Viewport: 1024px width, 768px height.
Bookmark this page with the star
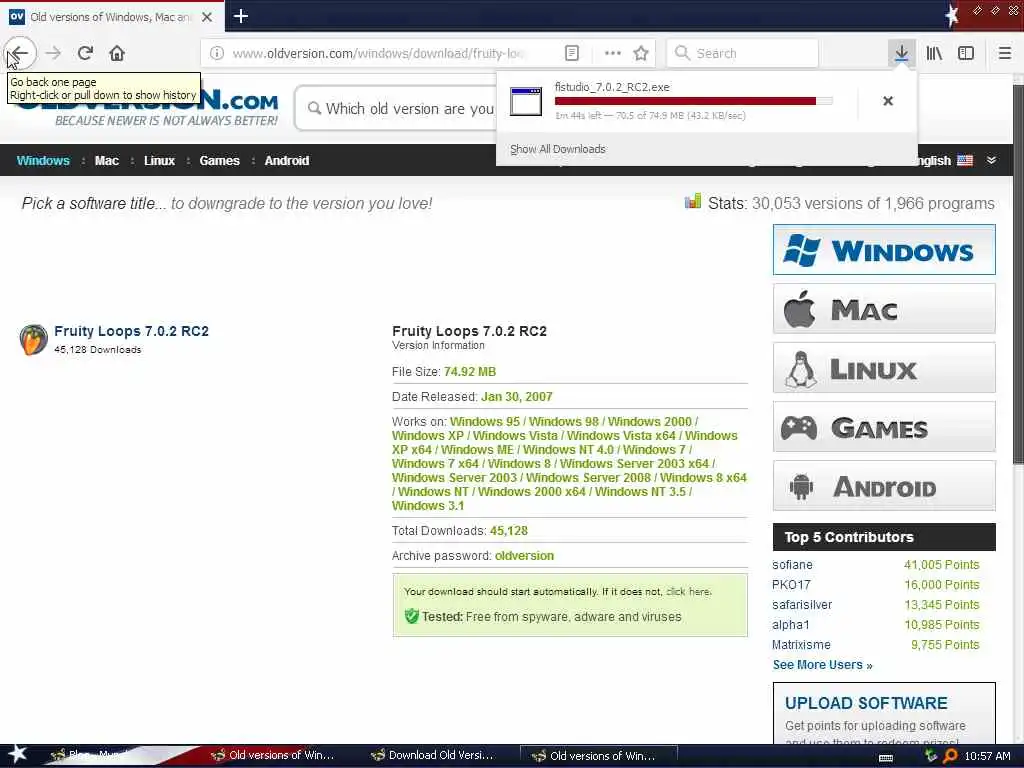coord(641,53)
